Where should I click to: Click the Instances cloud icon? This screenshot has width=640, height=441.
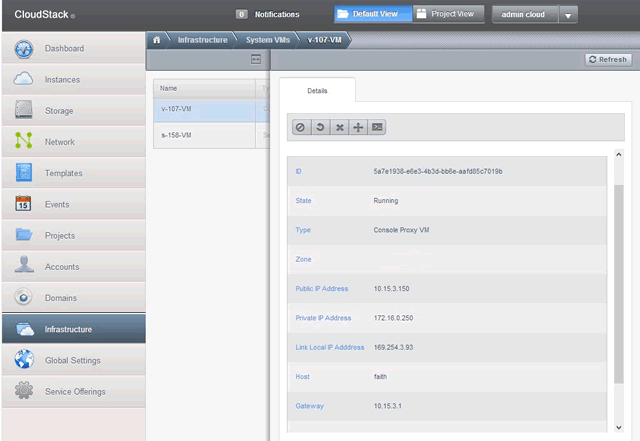pyautogui.click(x=24, y=78)
